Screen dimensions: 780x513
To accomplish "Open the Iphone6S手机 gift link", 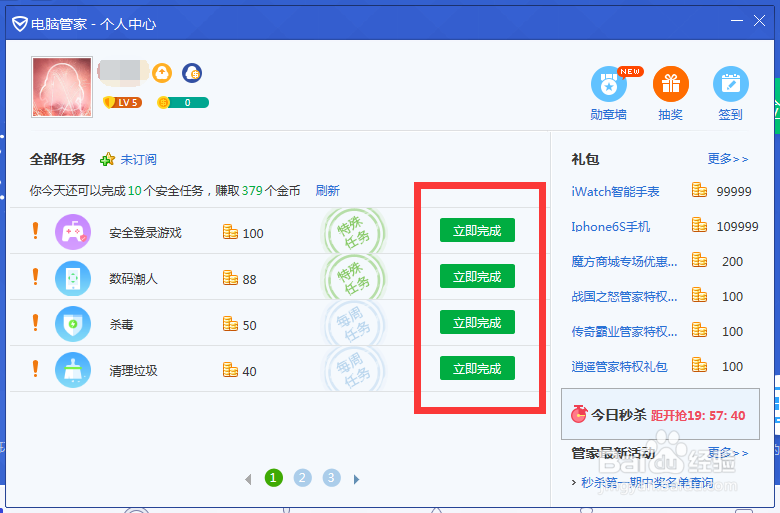I will pyautogui.click(x=610, y=227).
